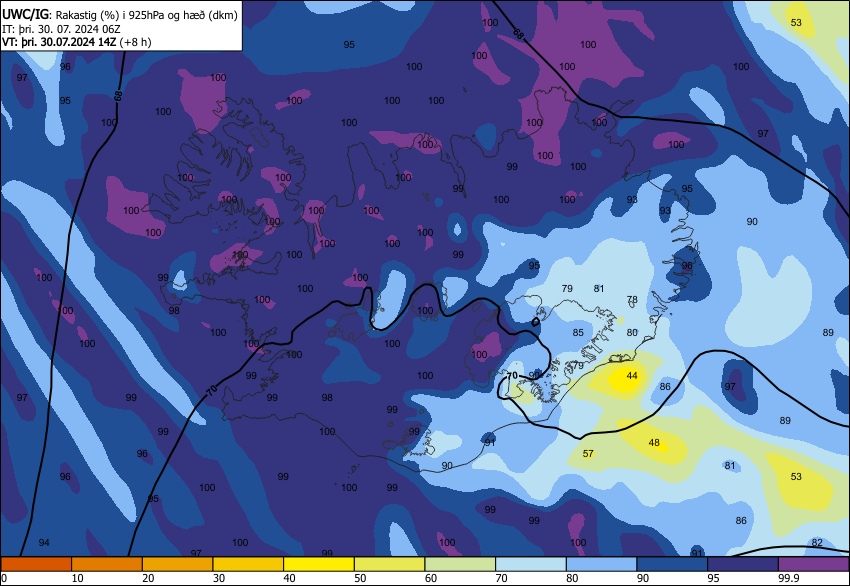Click the legend tick label 99.9
The height and width of the screenshot is (586, 850).
[789, 578]
